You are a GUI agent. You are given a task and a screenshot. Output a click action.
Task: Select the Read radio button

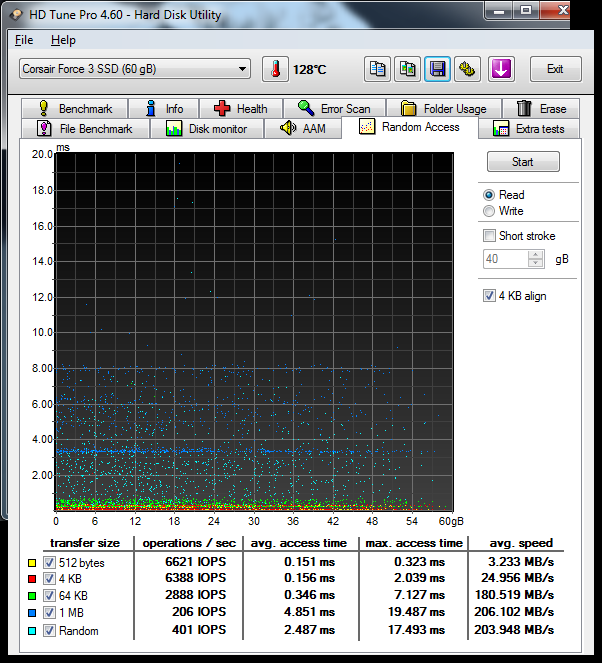click(489, 195)
